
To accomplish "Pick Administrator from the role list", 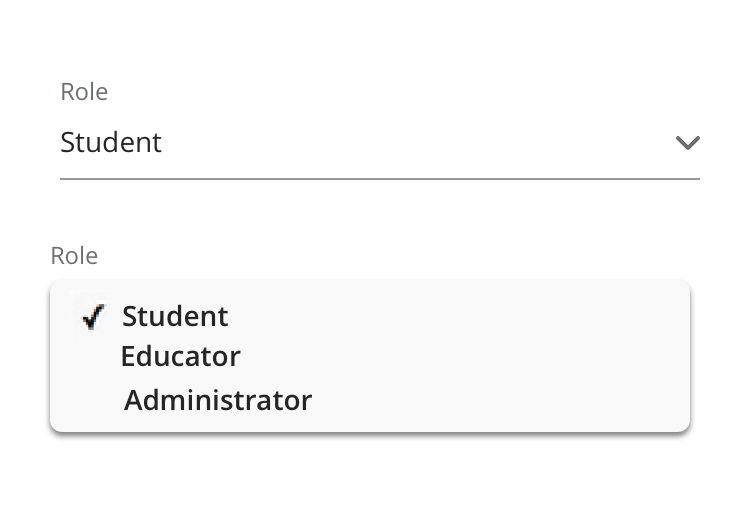I will pos(218,401).
